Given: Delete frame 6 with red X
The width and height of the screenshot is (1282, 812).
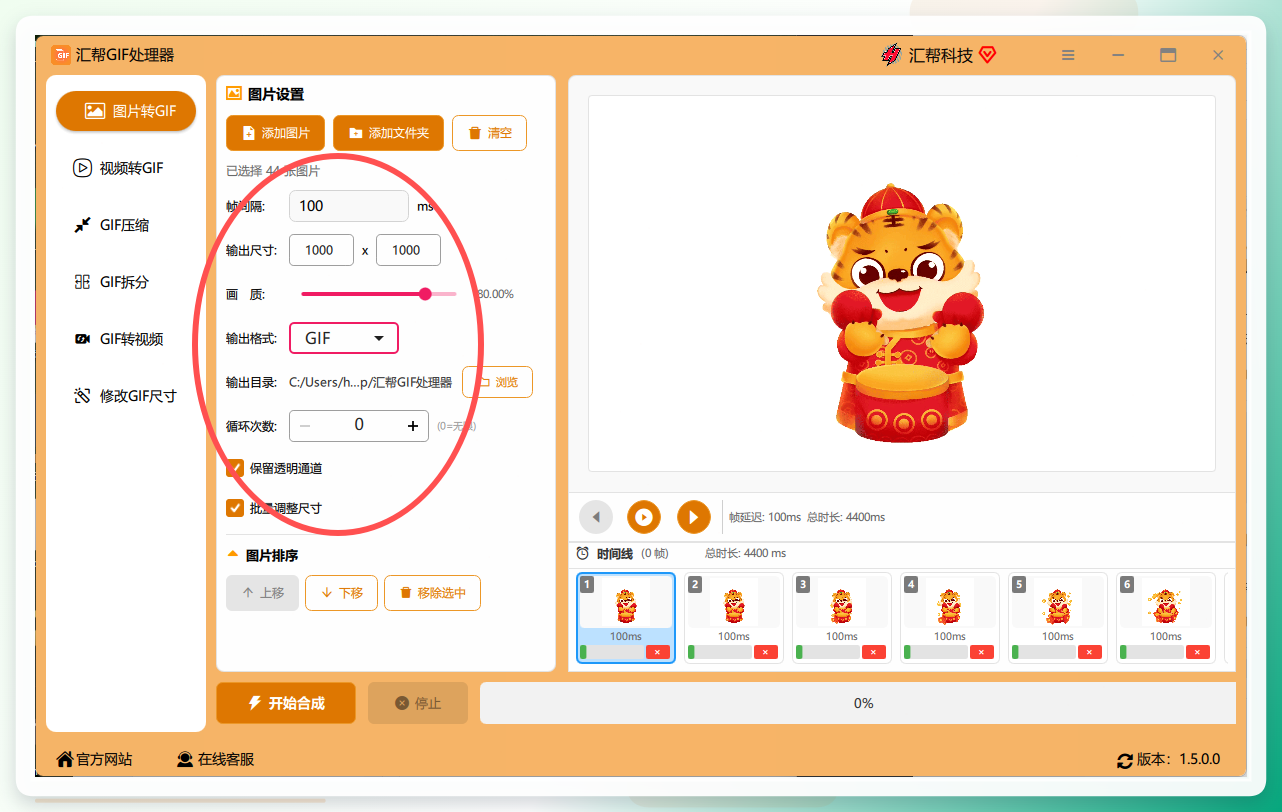Looking at the screenshot, I should pos(1198,652).
